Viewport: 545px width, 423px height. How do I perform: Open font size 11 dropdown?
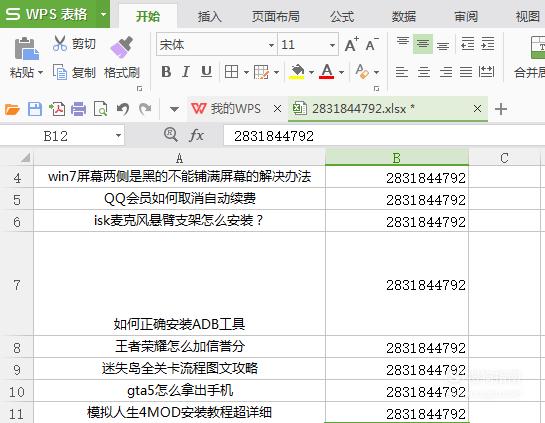pos(332,45)
